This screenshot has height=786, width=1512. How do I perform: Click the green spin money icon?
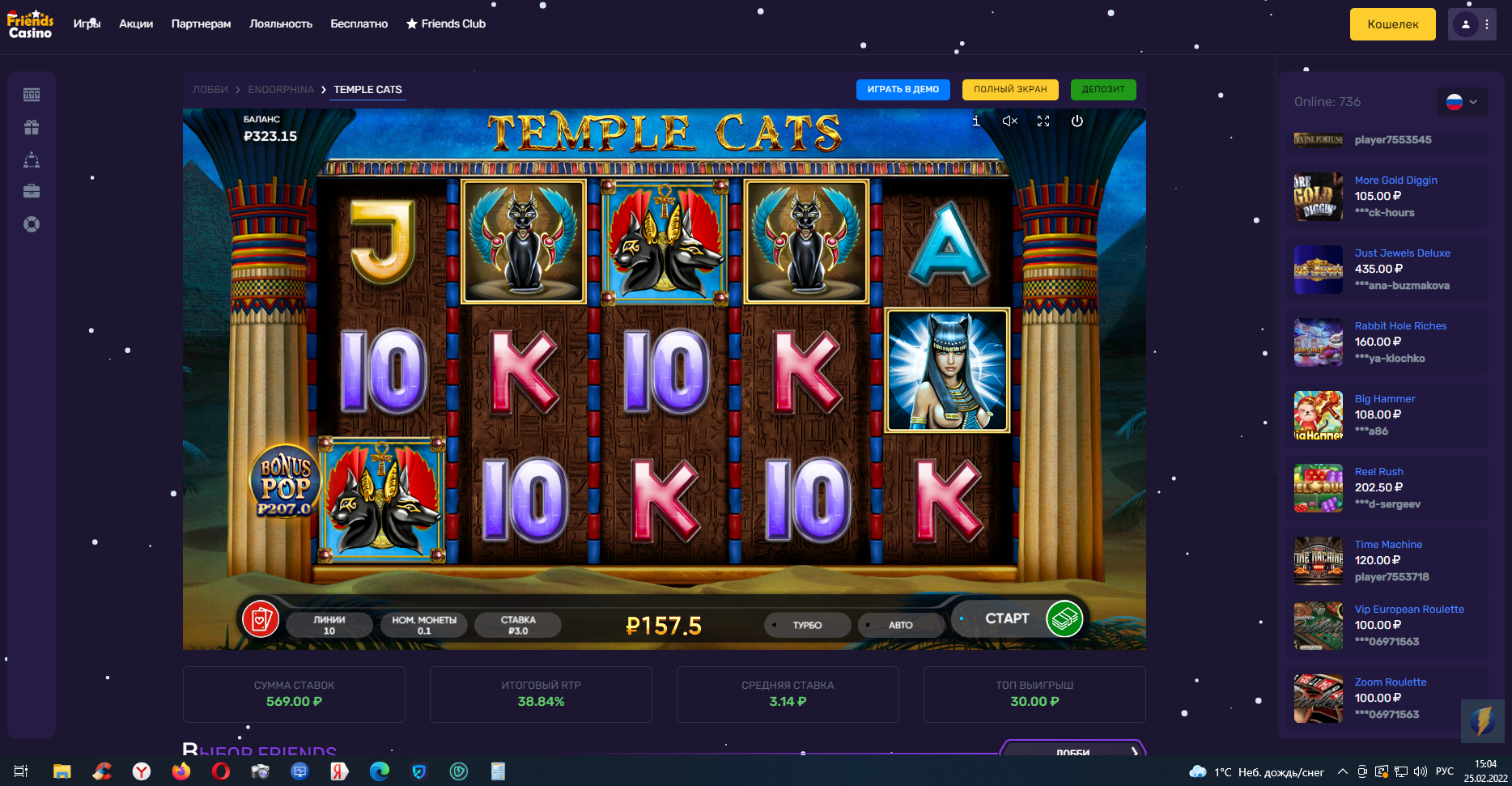pyautogui.click(x=1064, y=619)
